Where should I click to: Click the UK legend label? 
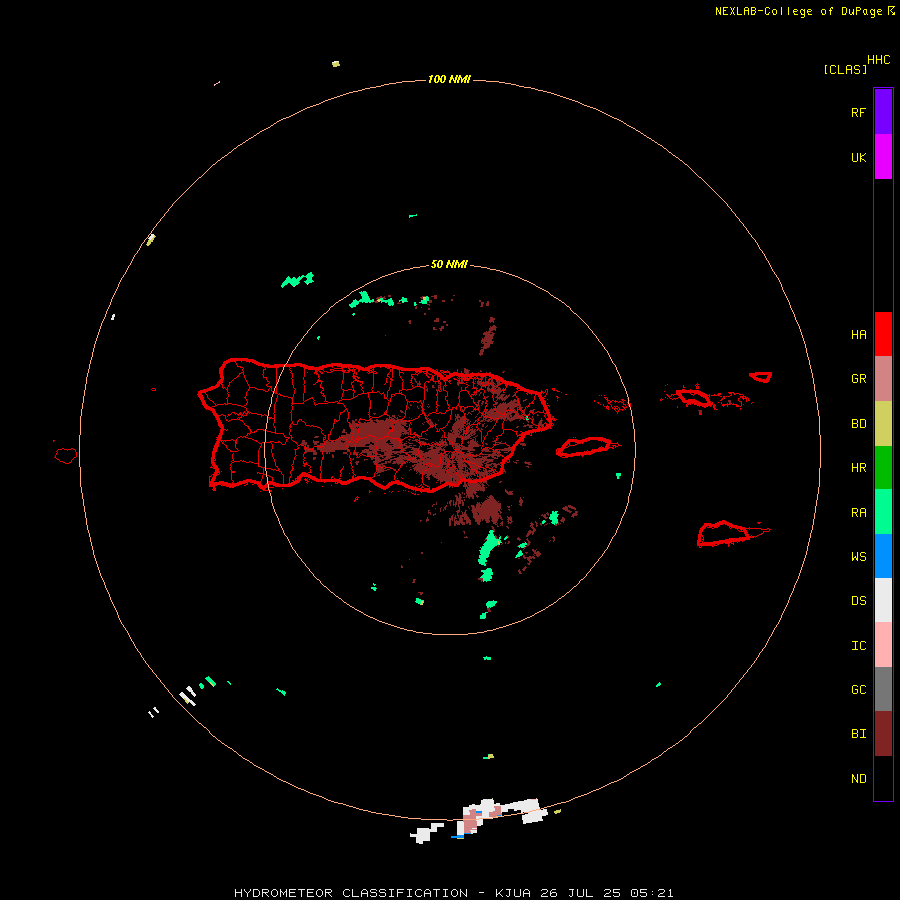858,157
